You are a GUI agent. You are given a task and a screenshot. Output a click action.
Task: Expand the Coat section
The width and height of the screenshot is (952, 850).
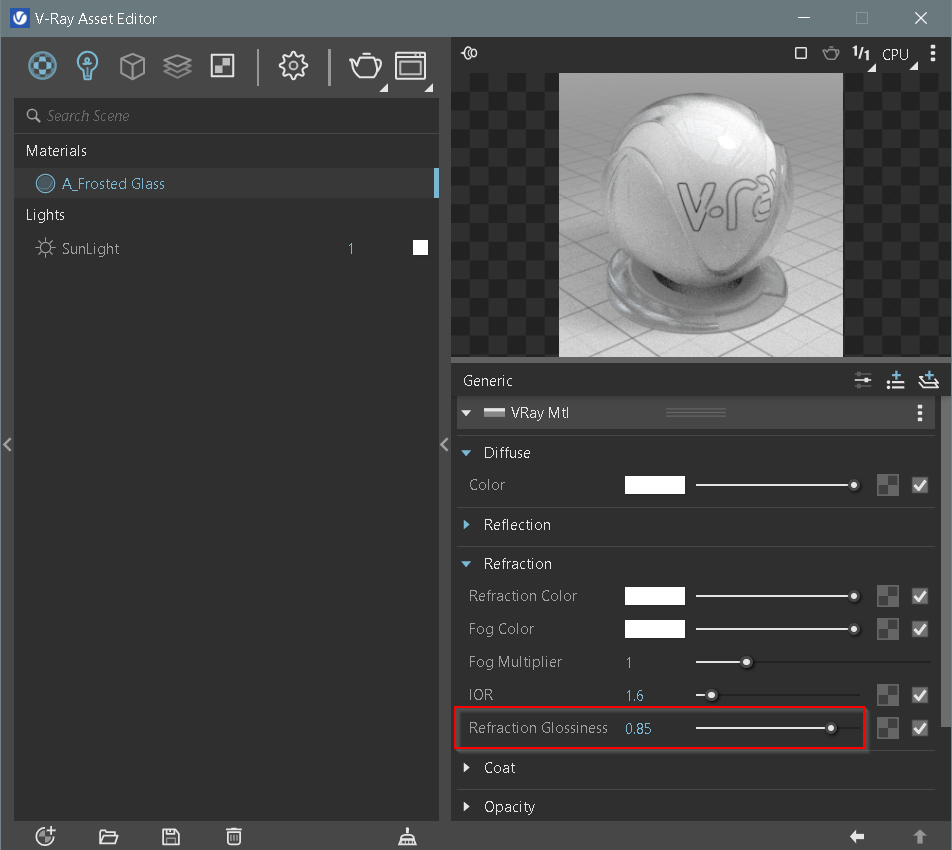[466, 767]
